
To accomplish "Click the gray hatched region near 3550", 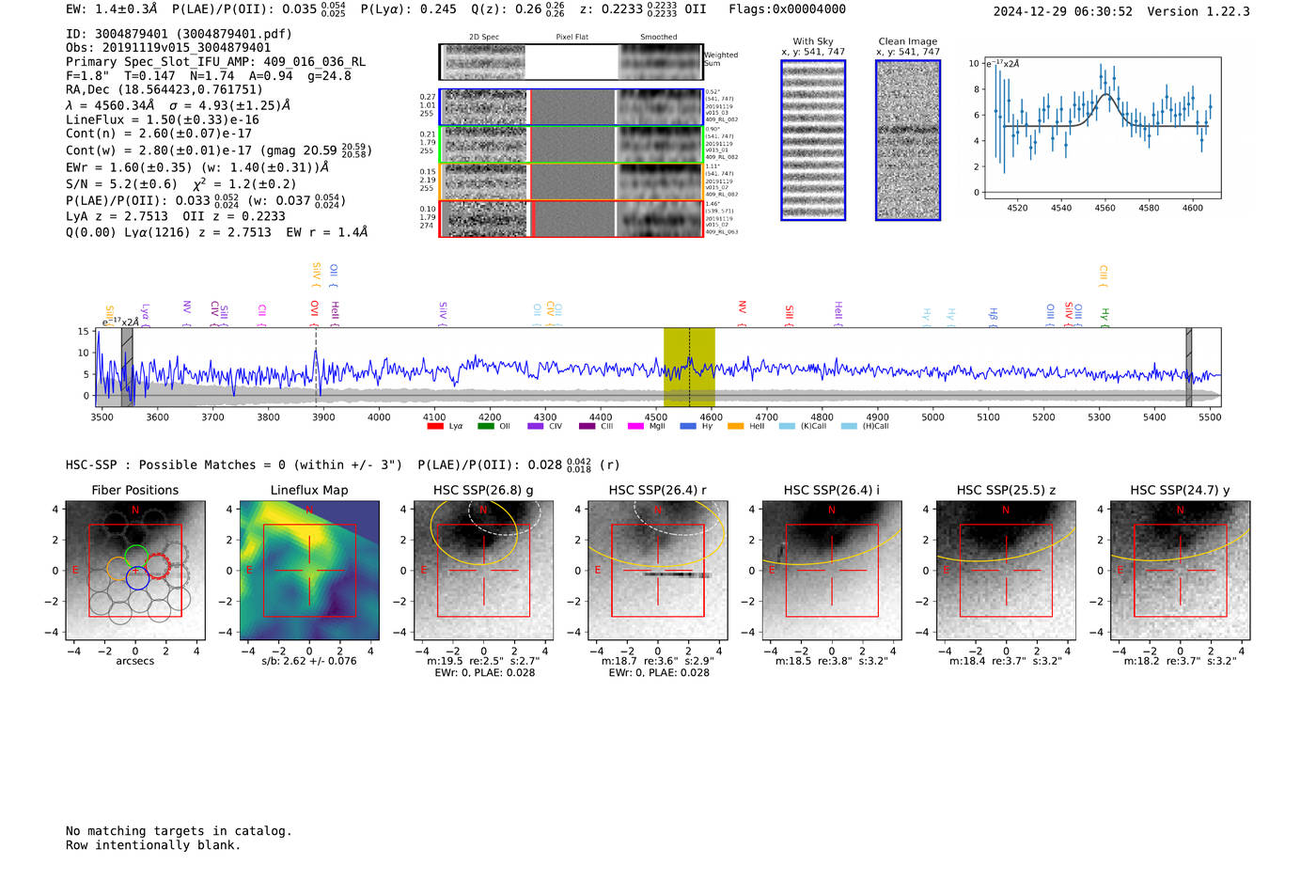I will click(127, 368).
